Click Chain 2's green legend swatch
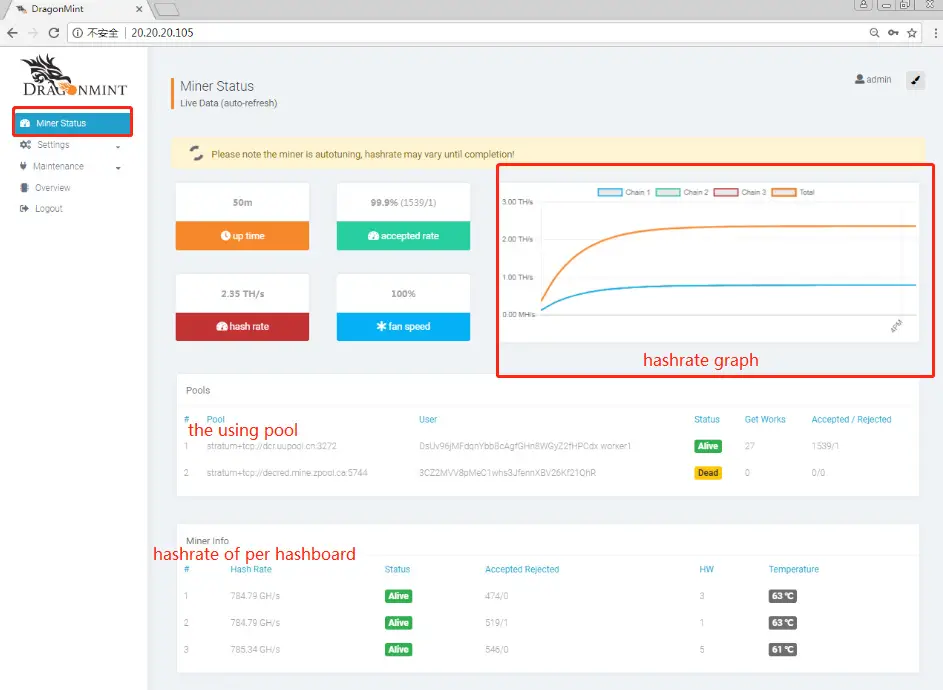This screenshot has width=943, height=690. (668, 190)
